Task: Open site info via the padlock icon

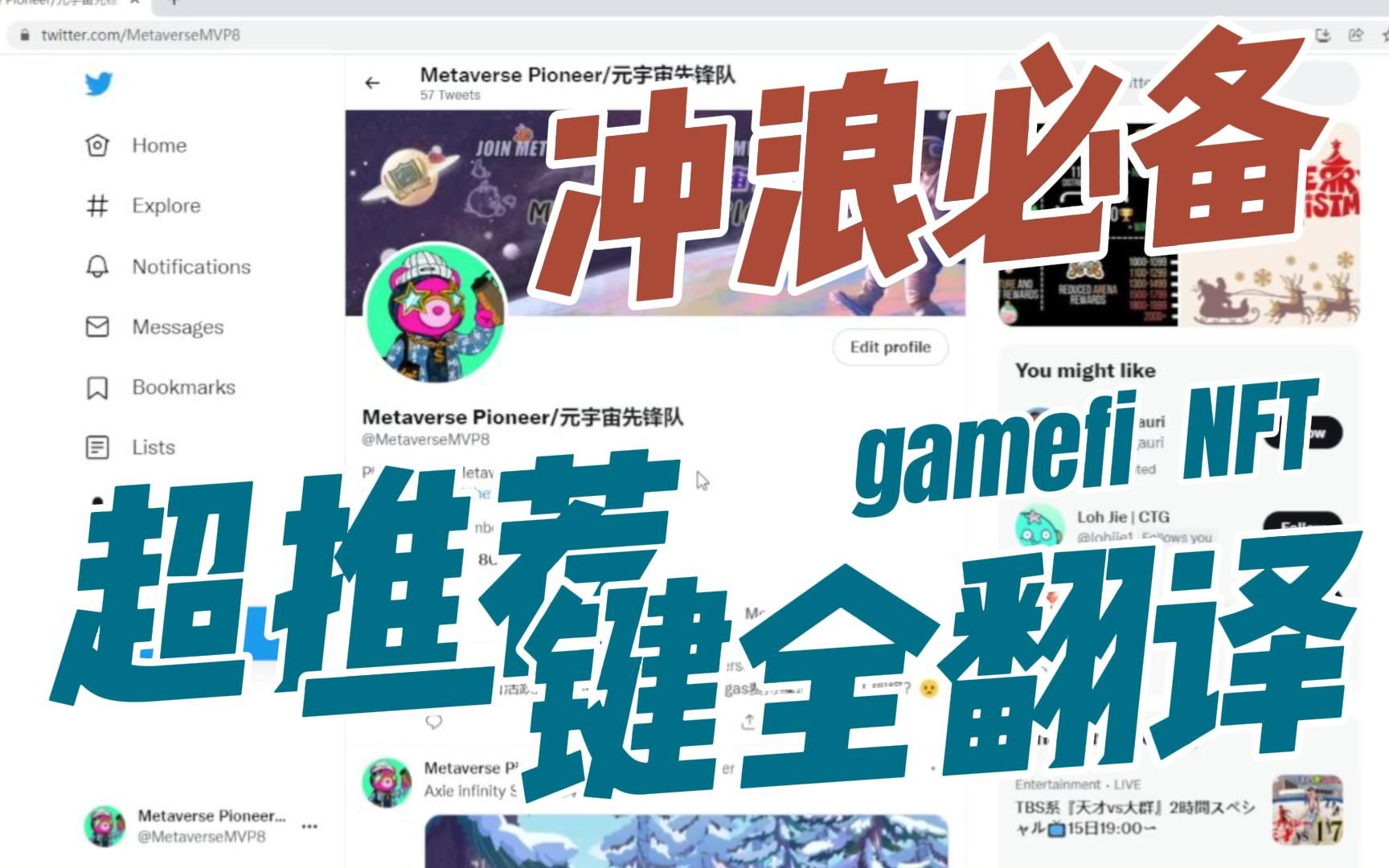Action: [x=27, y=35]
